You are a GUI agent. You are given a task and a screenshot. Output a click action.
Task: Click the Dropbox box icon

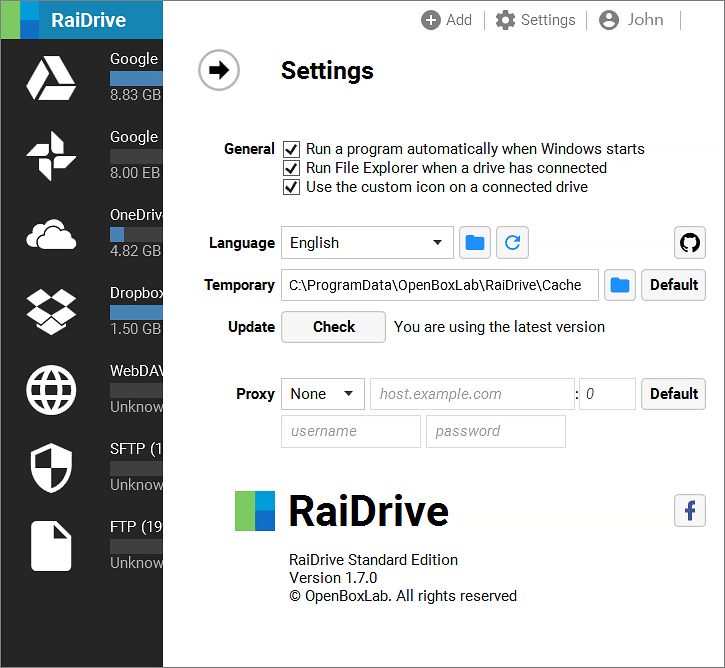[51, 312]
